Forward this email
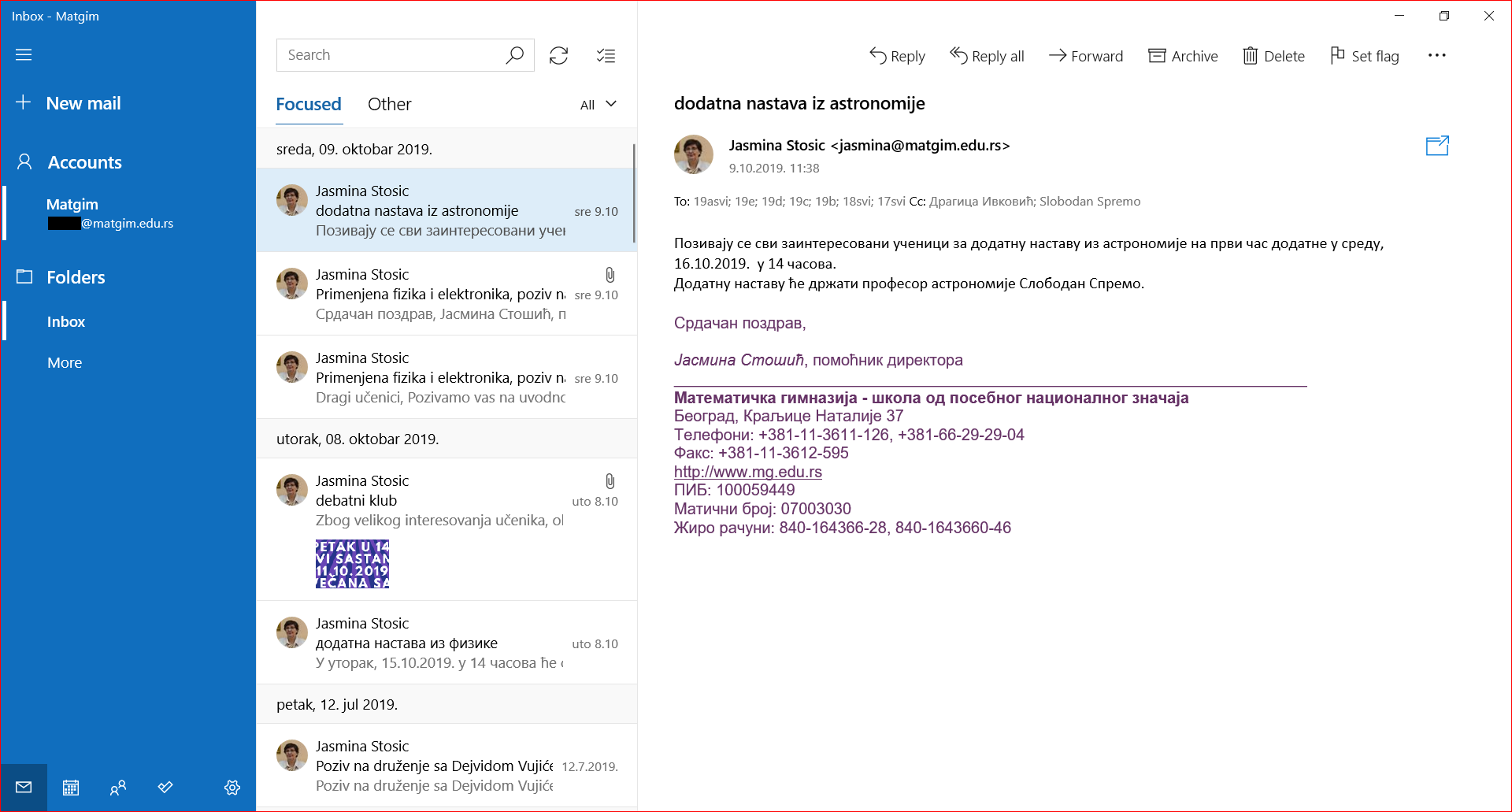The width and height of the screenshot is (1512, 812). [x=1086, y=56]
